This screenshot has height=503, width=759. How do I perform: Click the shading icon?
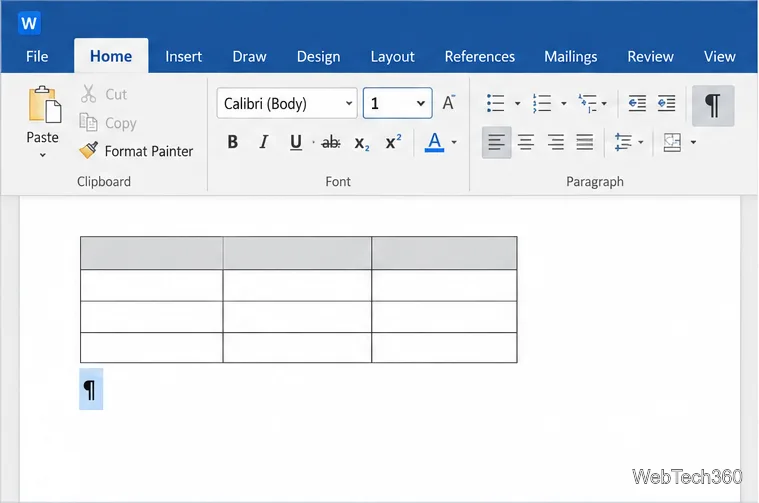(x=672, y=142)
